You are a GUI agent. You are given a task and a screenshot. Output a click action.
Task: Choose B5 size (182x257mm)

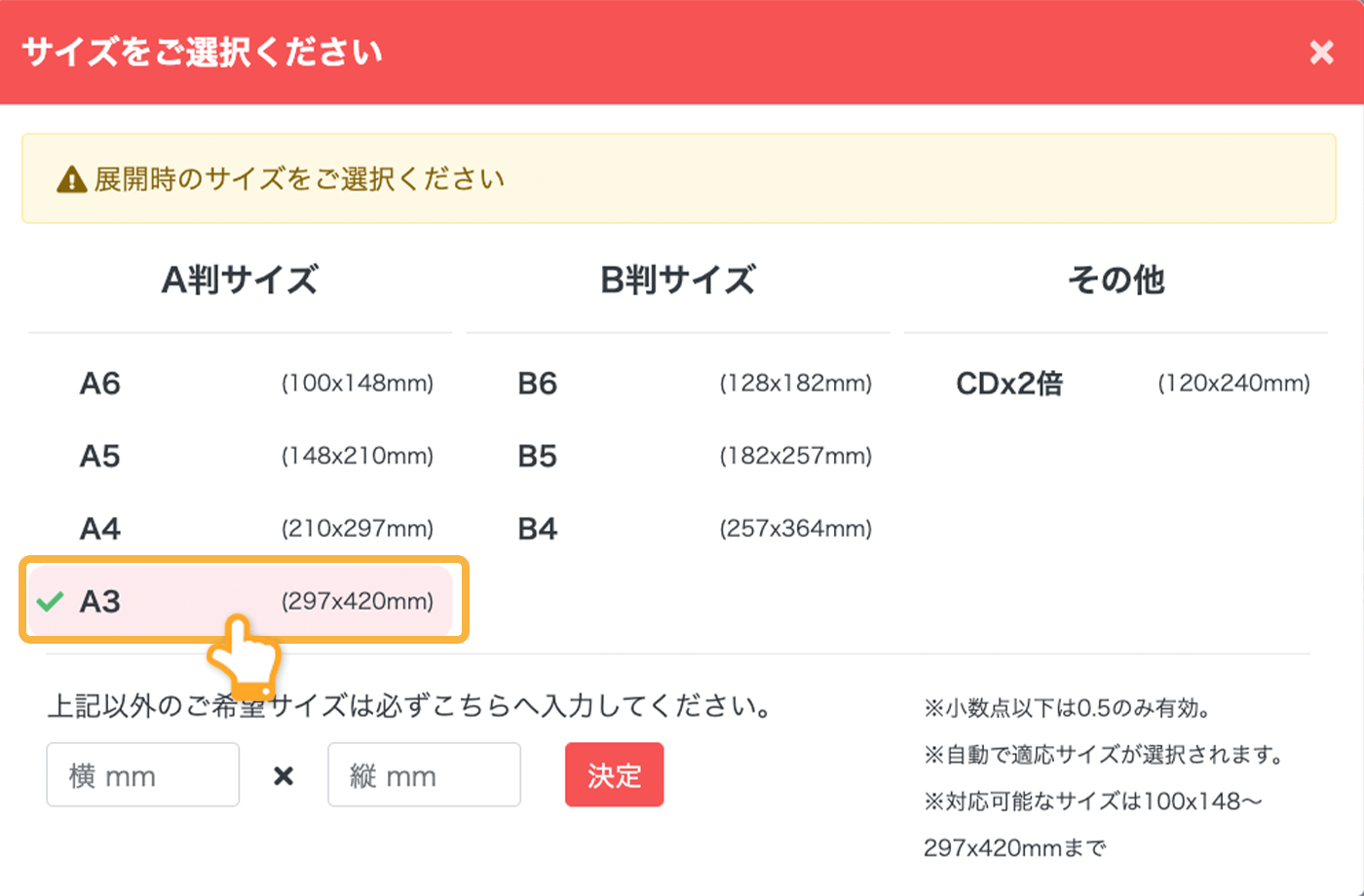click(677, 456)
